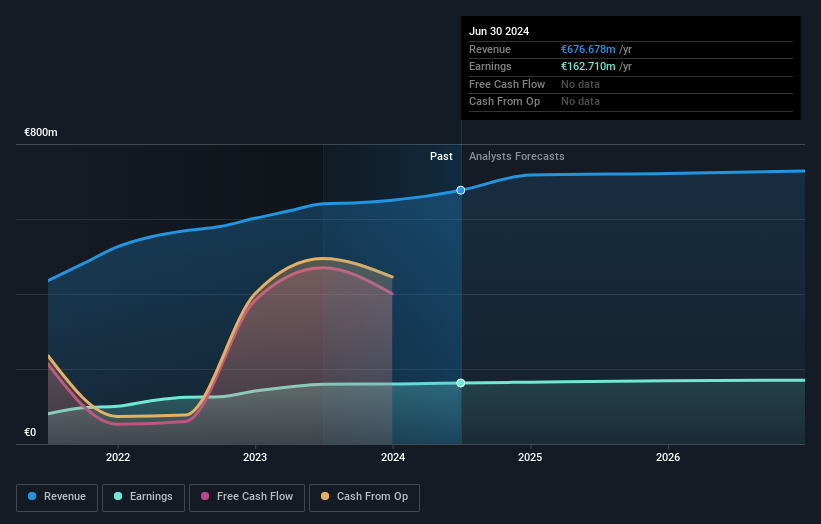Click the €0 y-axis label

[30, 432]
